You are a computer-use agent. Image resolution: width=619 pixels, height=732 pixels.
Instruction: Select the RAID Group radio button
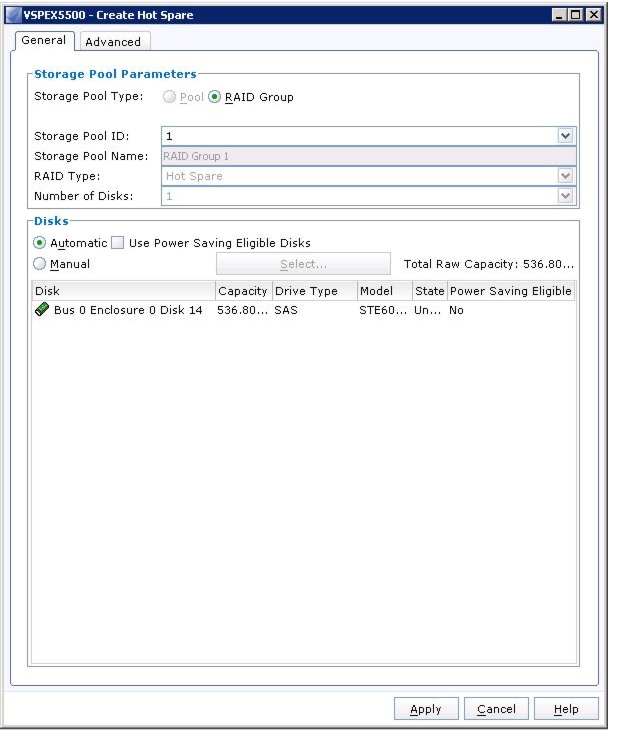coord(214,97)
